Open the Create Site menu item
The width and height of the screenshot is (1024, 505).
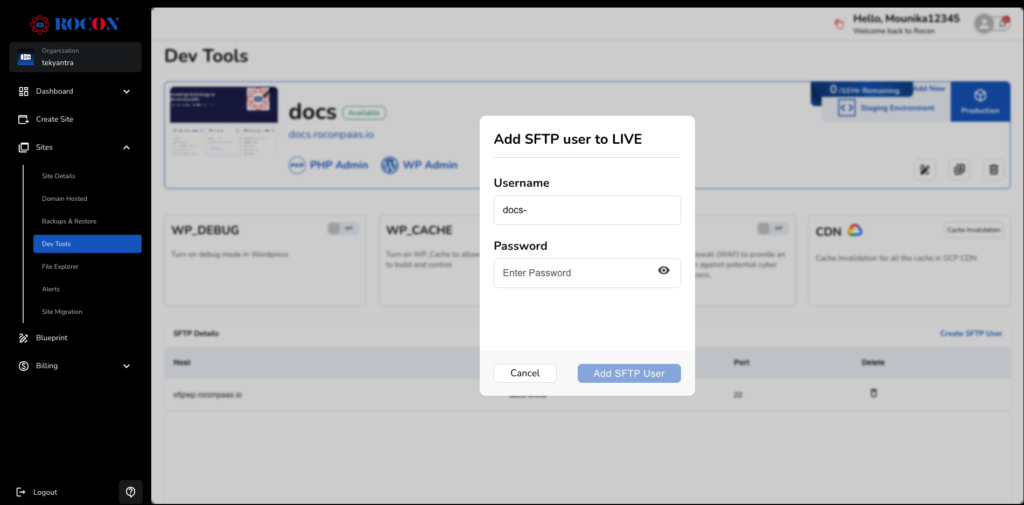[x=54, y=120]
